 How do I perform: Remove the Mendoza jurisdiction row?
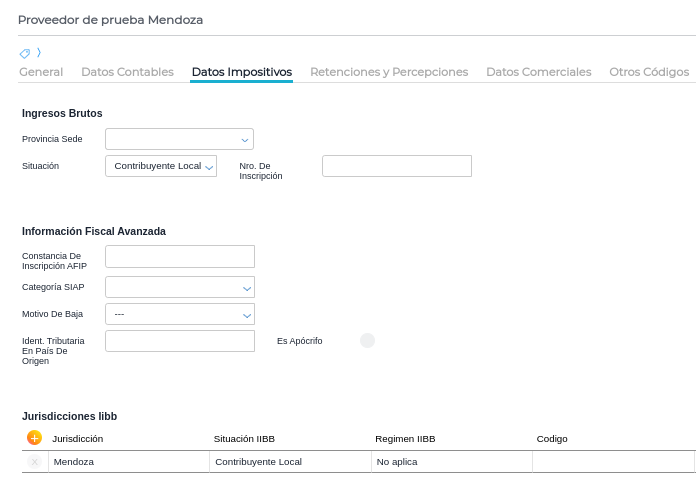[35, 462]
